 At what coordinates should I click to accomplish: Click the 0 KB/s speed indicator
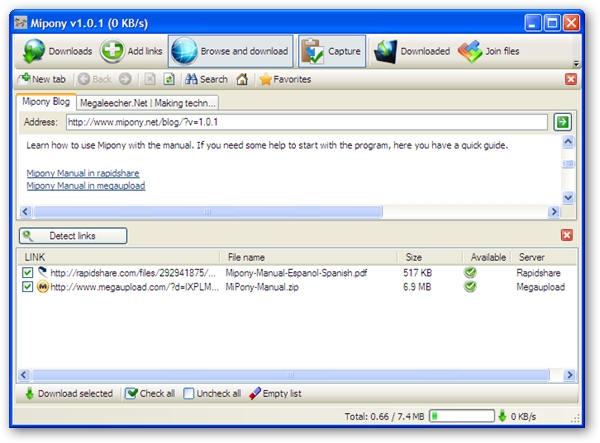click(517, 416)
